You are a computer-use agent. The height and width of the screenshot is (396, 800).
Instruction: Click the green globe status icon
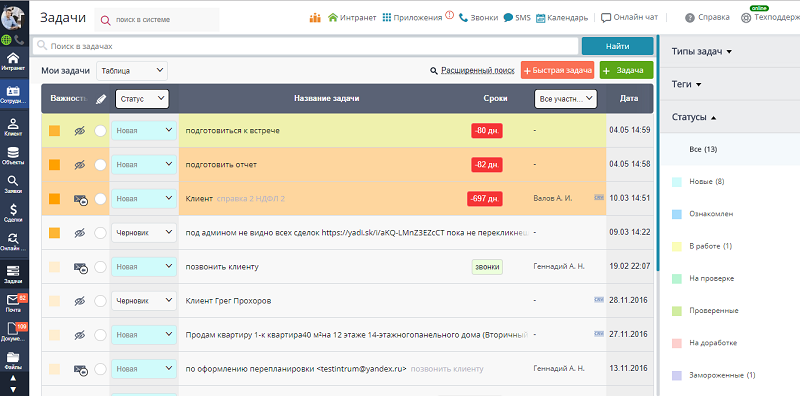pos(7,39)
